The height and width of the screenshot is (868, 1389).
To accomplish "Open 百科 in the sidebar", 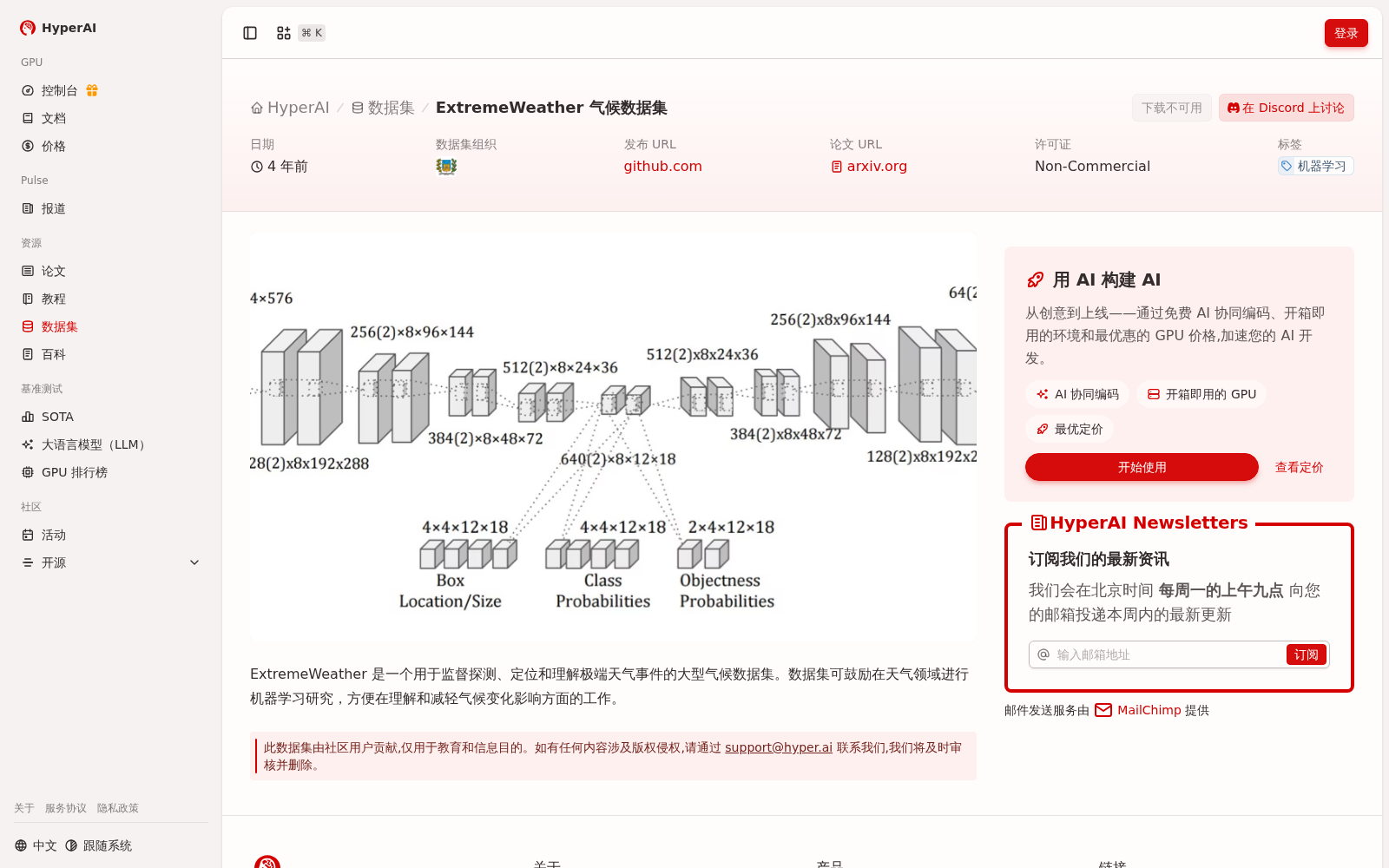I will tap(111, 354).
